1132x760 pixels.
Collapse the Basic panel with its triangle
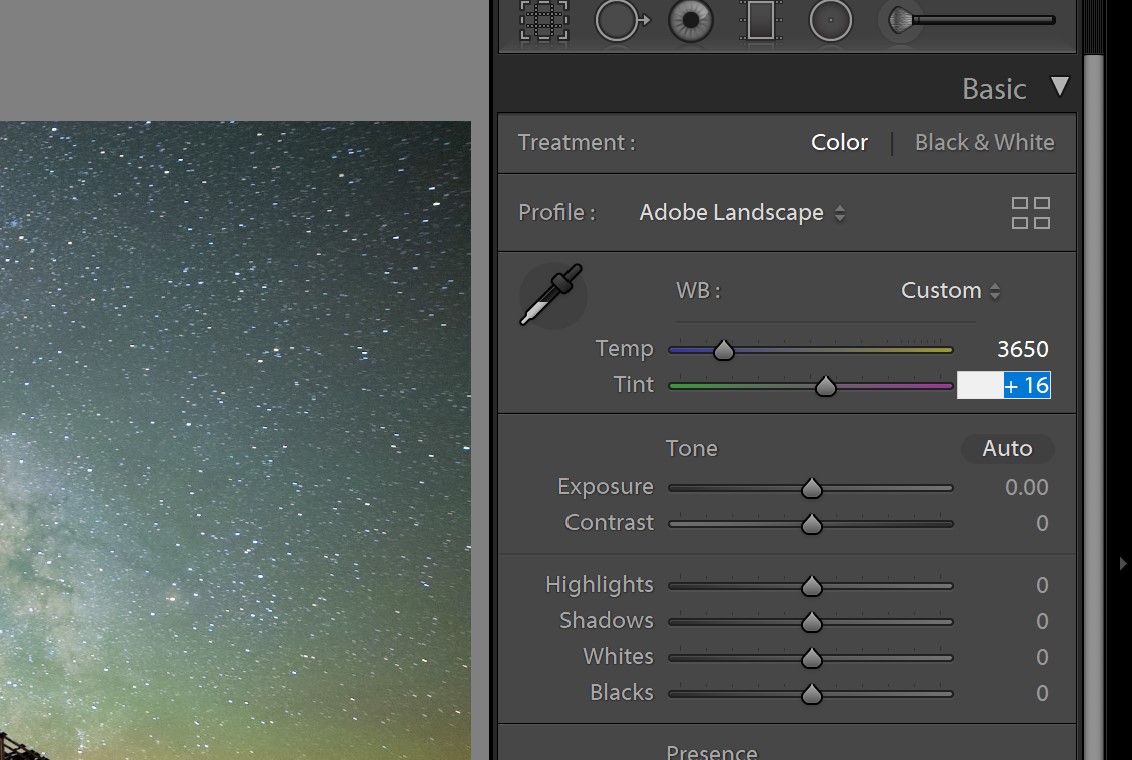[1059, 86]
